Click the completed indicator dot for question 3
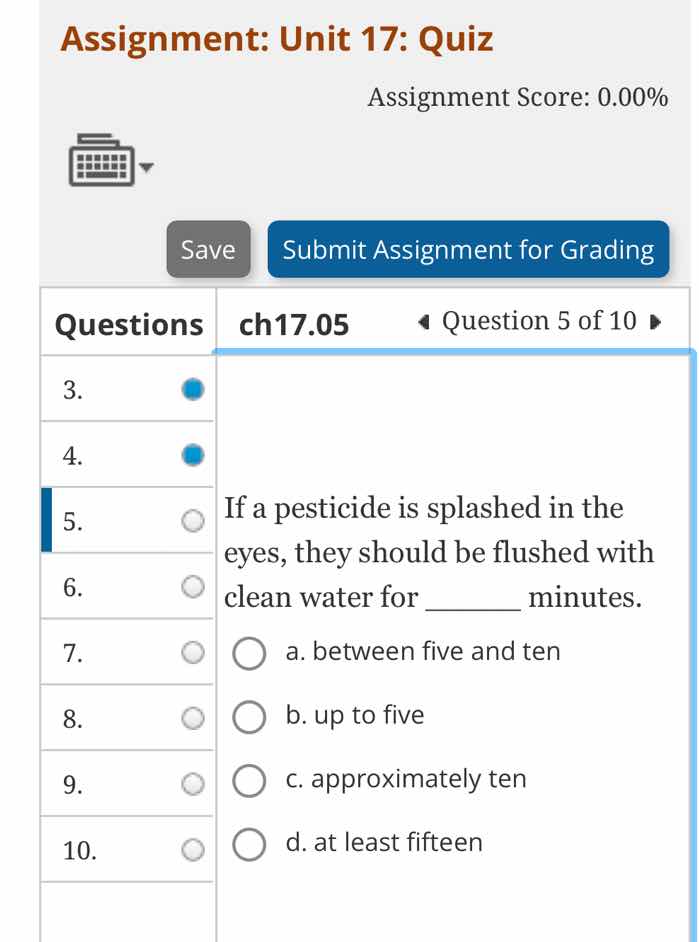The width and height of the screenshot is (699, 942). click(x=192, y=388)
